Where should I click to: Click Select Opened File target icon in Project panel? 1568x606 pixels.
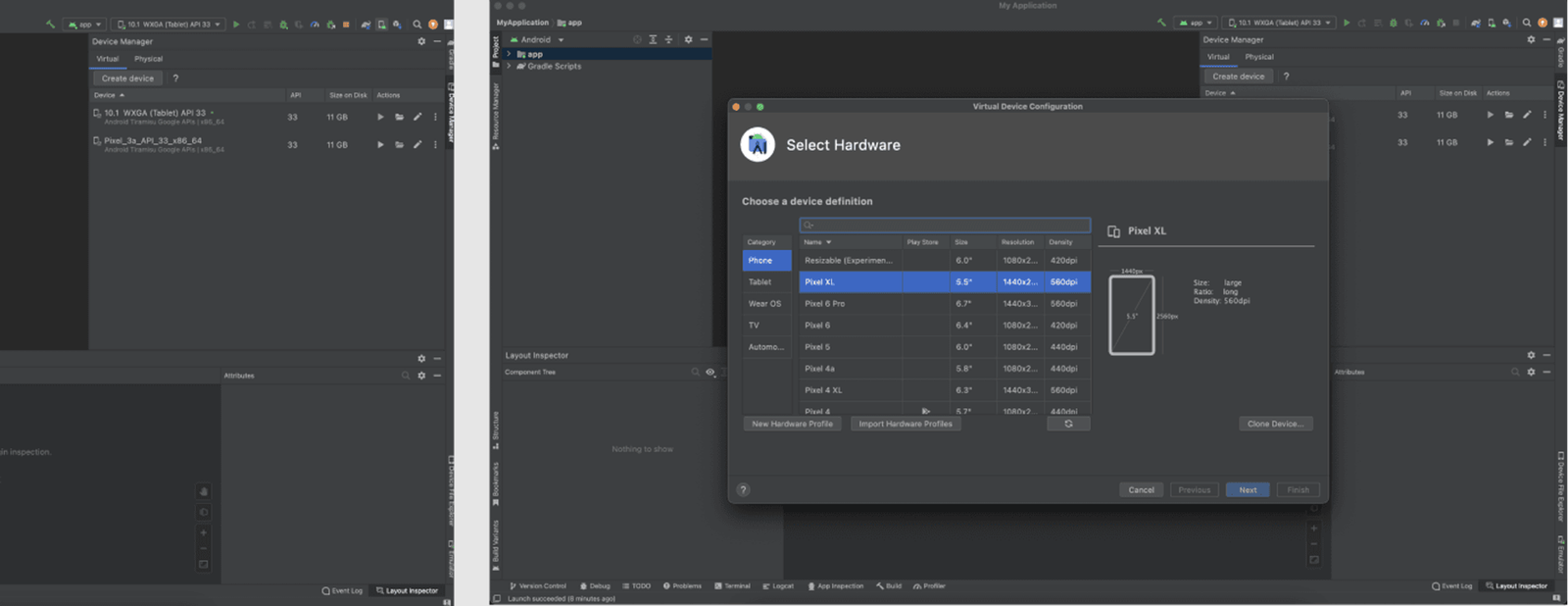point(637,39)
